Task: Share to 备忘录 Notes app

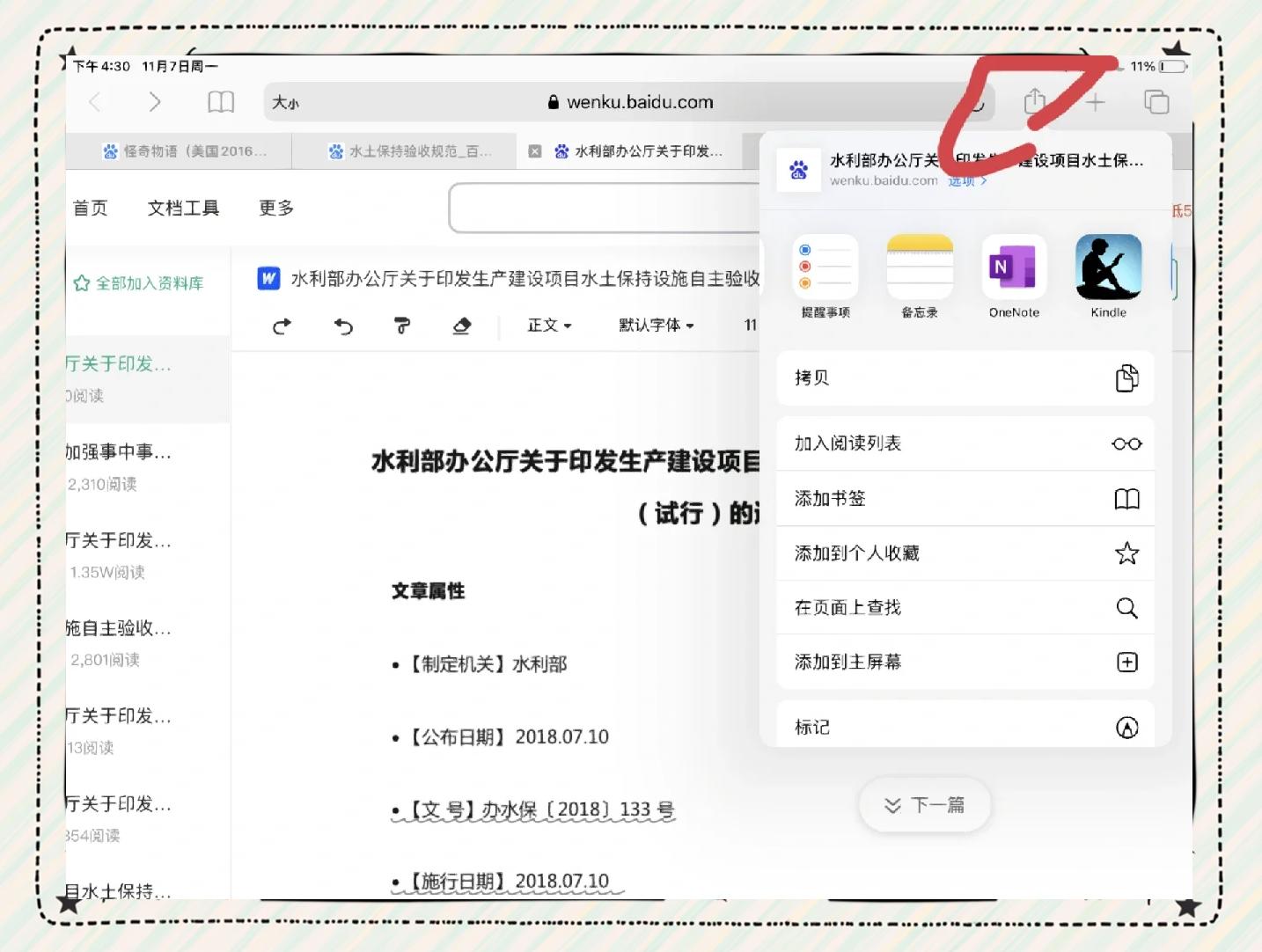Action: [920, 276]
